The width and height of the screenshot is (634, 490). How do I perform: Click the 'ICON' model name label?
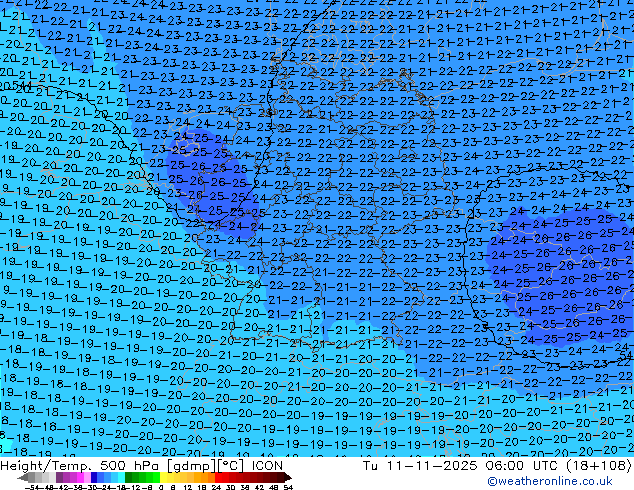[x=267, y=466]
